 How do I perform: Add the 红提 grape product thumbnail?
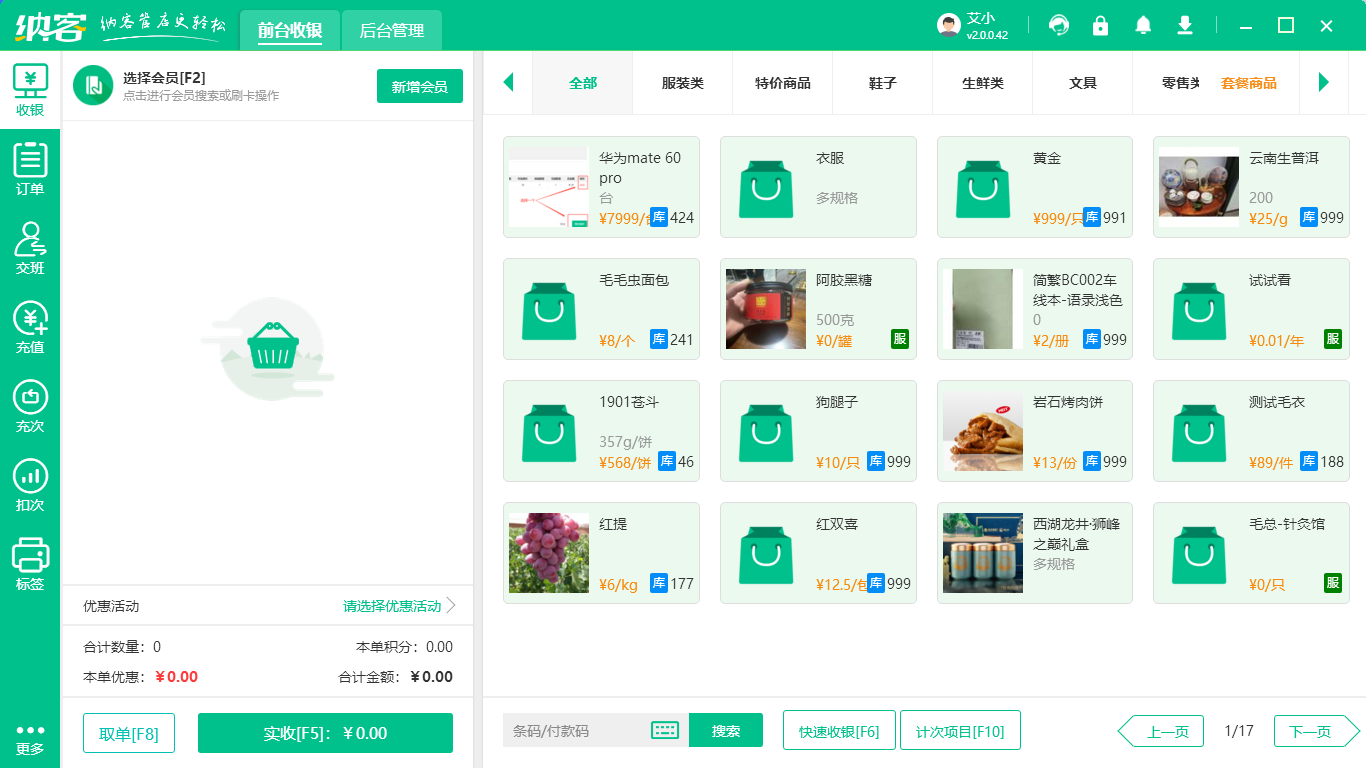coord(549,553)
